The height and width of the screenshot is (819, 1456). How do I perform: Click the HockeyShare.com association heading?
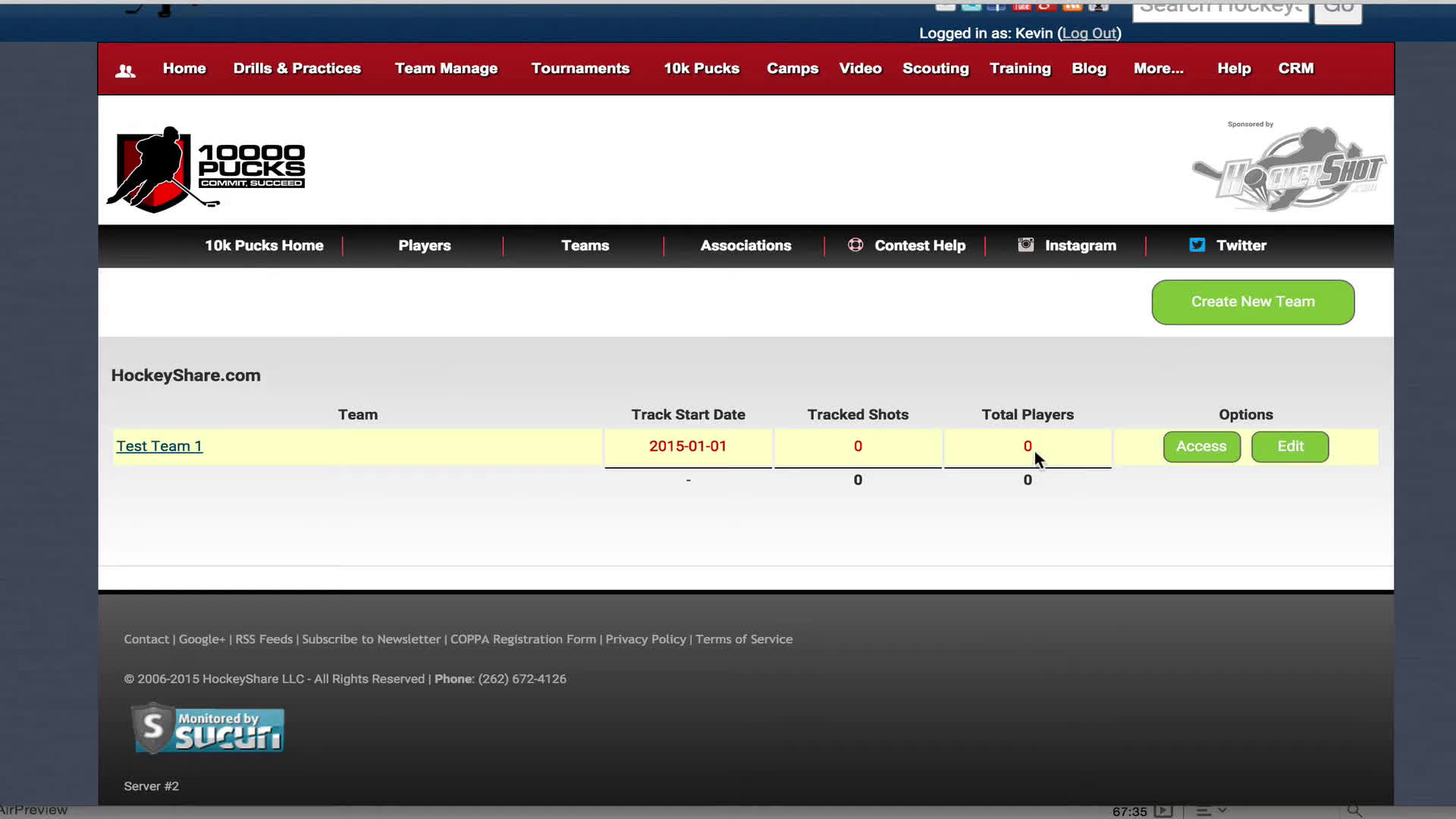click(x=186, y=375)
